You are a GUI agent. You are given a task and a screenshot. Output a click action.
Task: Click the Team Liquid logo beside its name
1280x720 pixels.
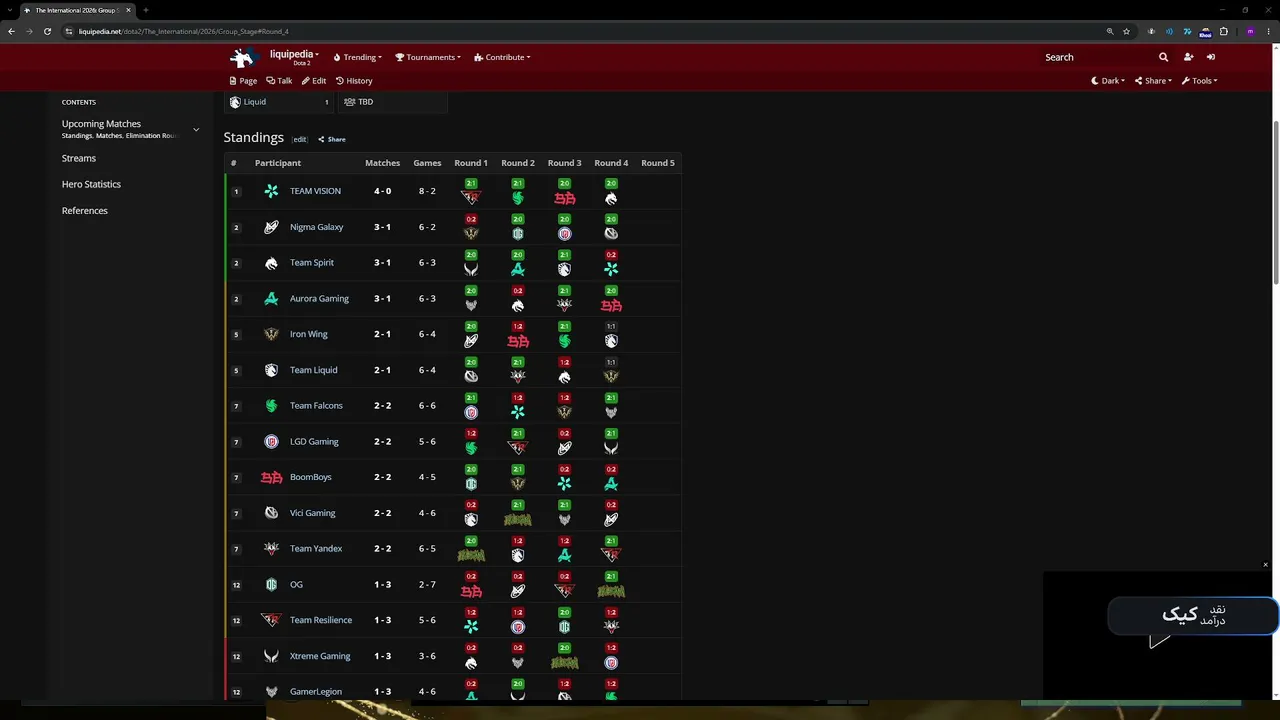271,370
